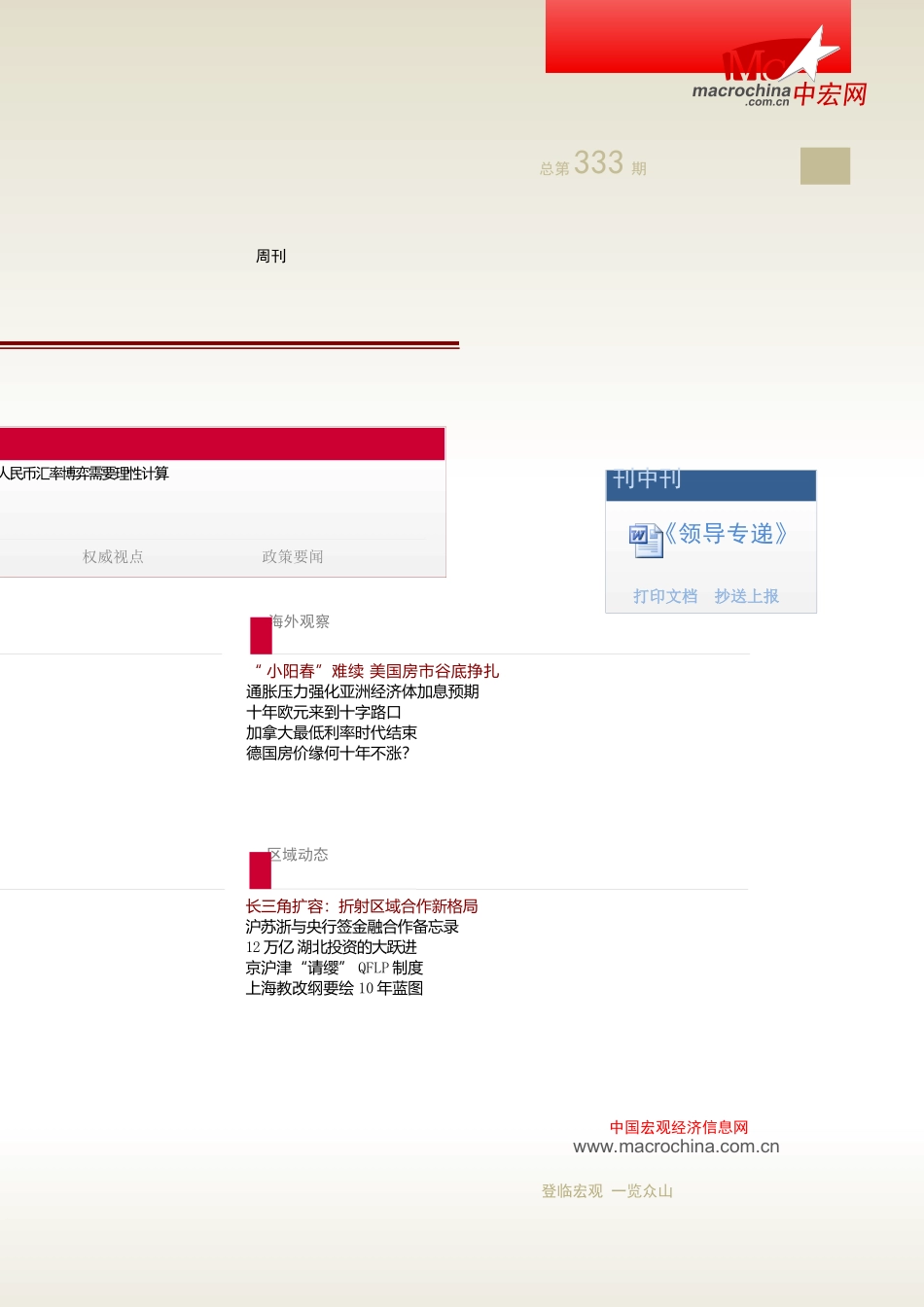Open article 12万亿 湖北投资的大跃进

(x=332, y=947)
